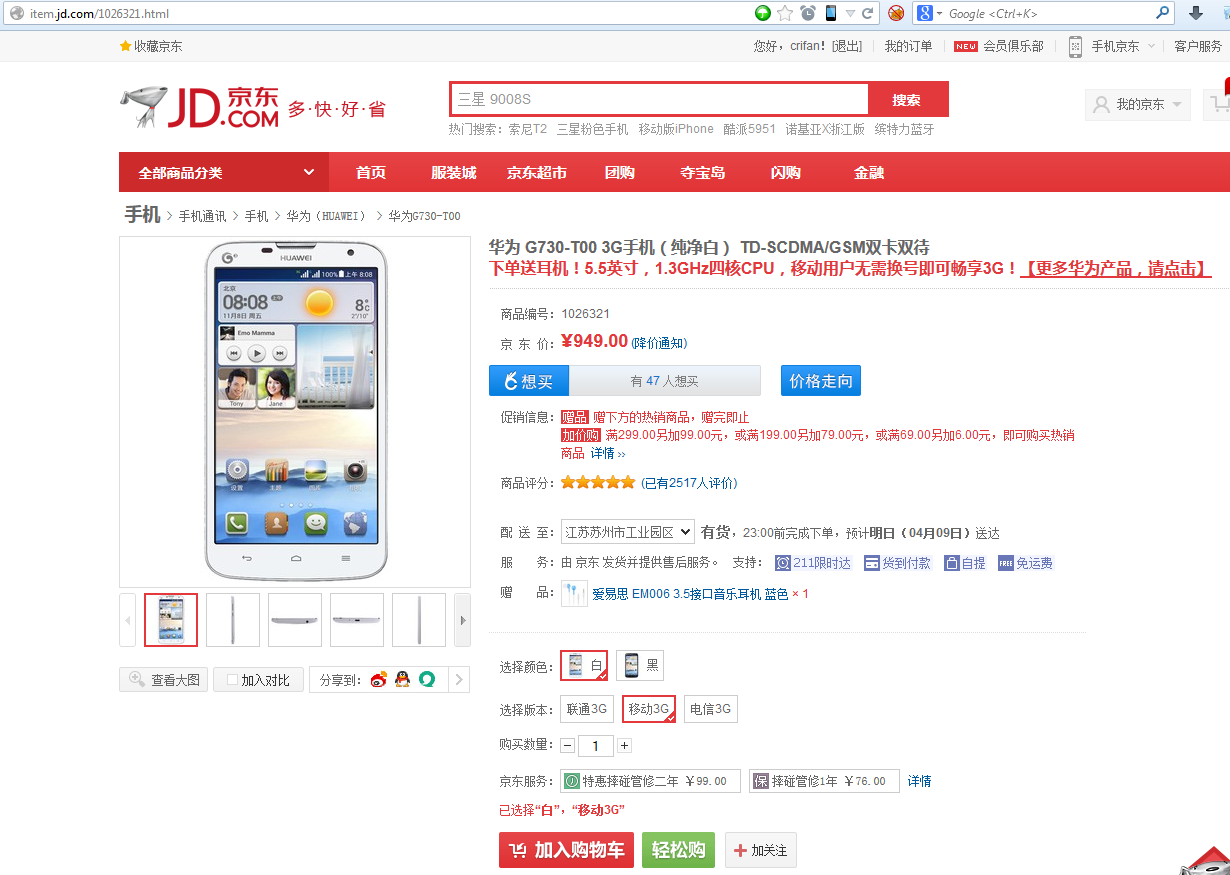Share to QQ penguin icon
This screenshot has height=875, width=1230.
click(402, 680)
